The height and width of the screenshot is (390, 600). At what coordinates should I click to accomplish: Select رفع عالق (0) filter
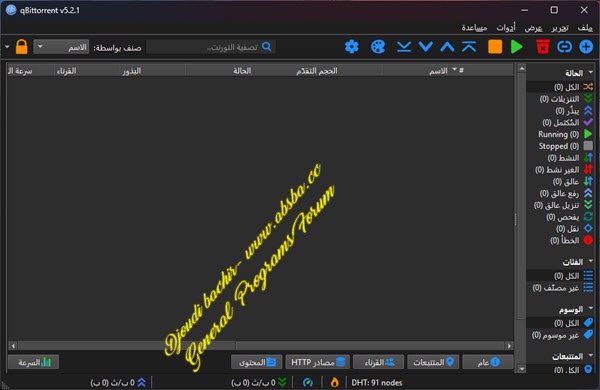(x=566, y=193)
